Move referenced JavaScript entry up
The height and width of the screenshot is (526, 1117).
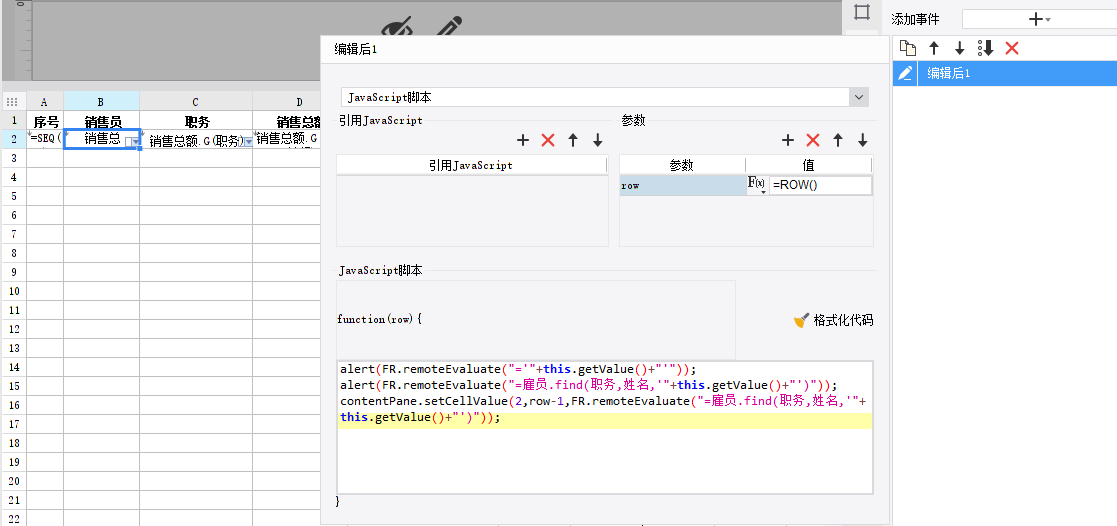(573, 140)
